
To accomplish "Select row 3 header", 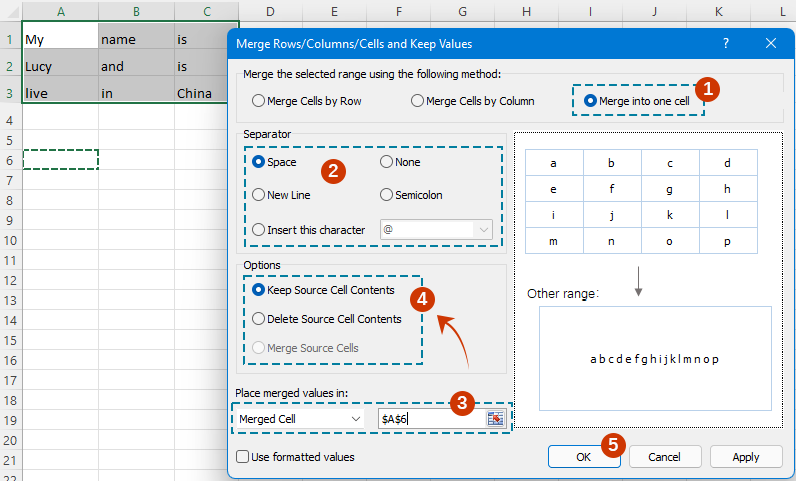I will coord(11,93).
